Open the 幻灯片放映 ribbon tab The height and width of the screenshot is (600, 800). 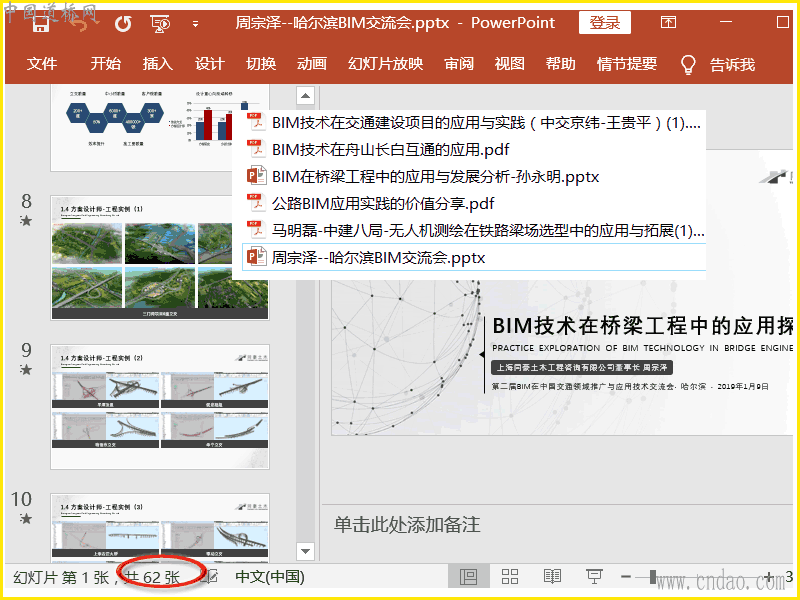386,64
